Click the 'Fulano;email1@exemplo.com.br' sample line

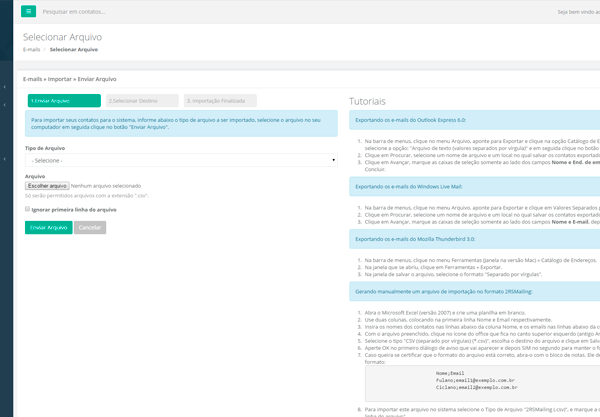(475, 380)
